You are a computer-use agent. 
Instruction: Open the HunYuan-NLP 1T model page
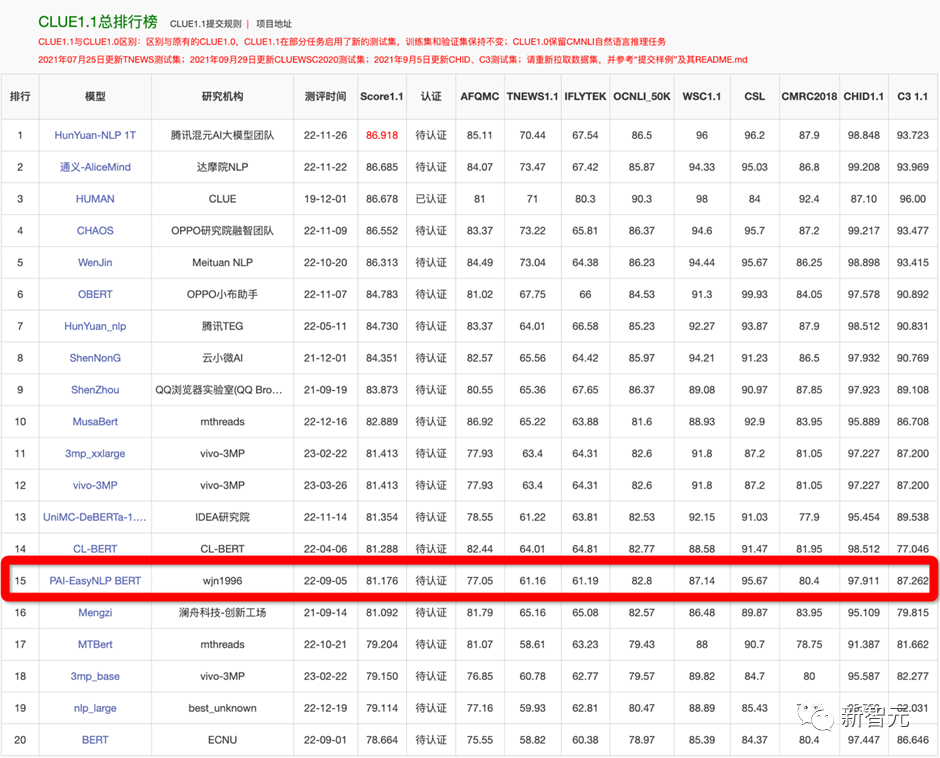(x=94, y=135)
